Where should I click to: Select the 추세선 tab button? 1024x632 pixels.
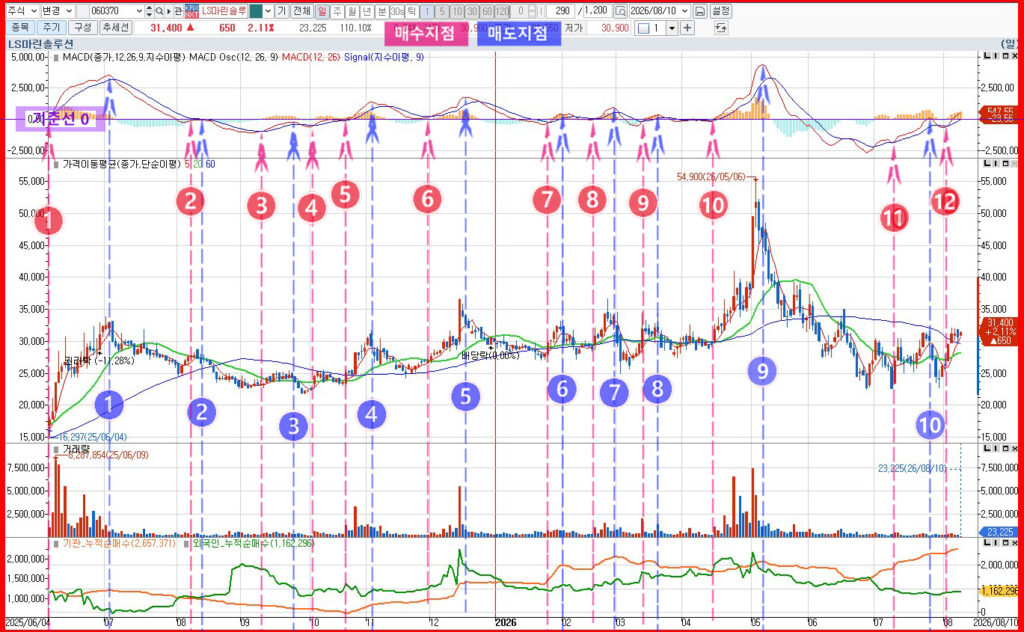116,27
